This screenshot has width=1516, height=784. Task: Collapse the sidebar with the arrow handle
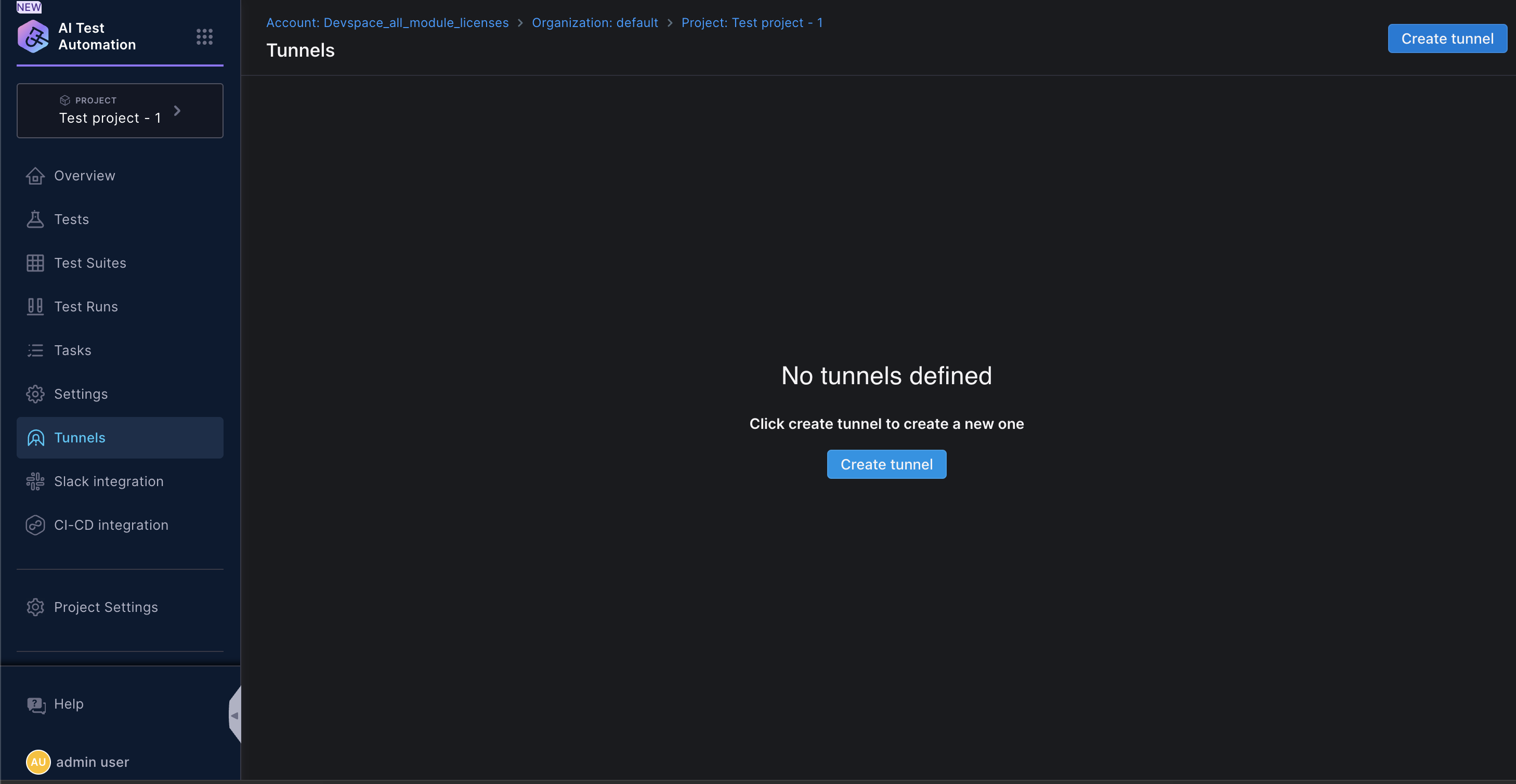pos(235,715)
